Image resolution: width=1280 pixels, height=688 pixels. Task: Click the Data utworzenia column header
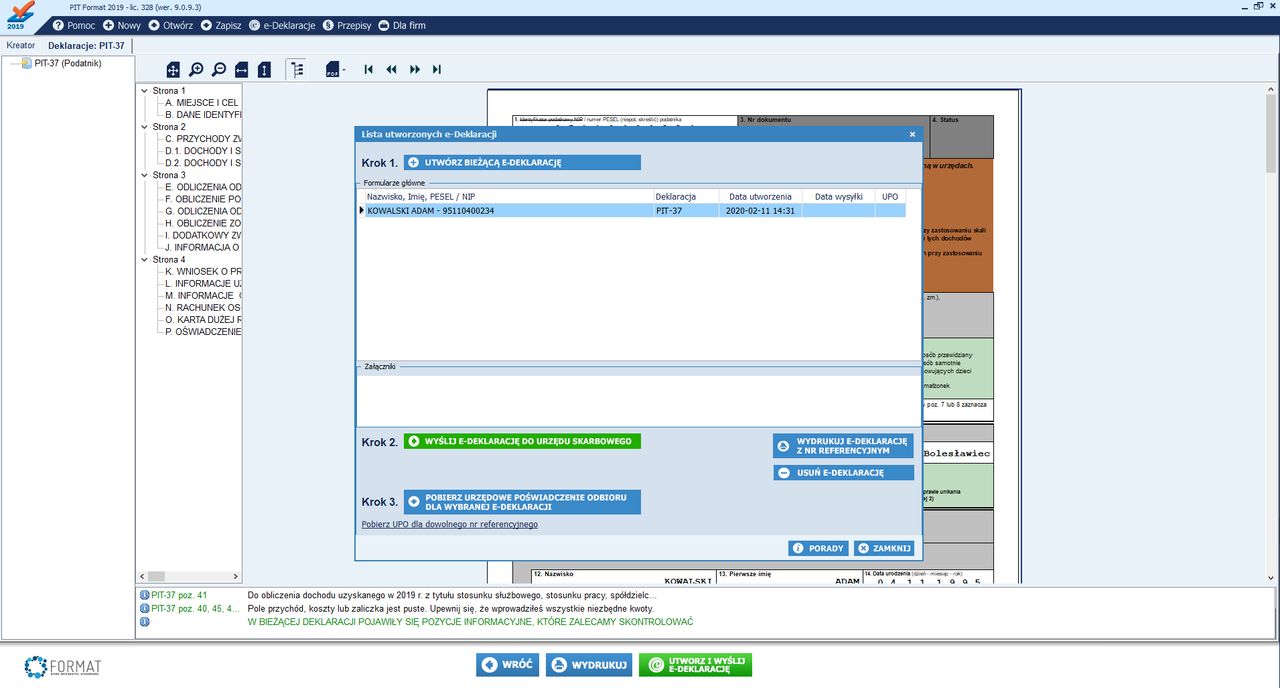coord(760,197)
